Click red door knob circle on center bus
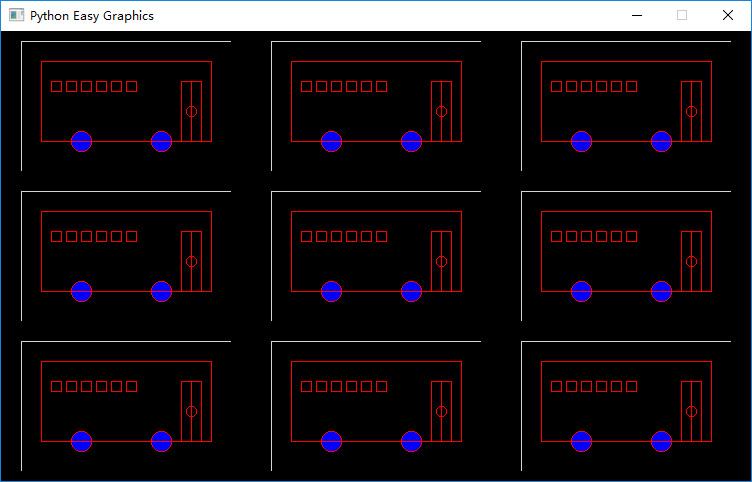Viewport: 752px width, 482px height. 441,261
